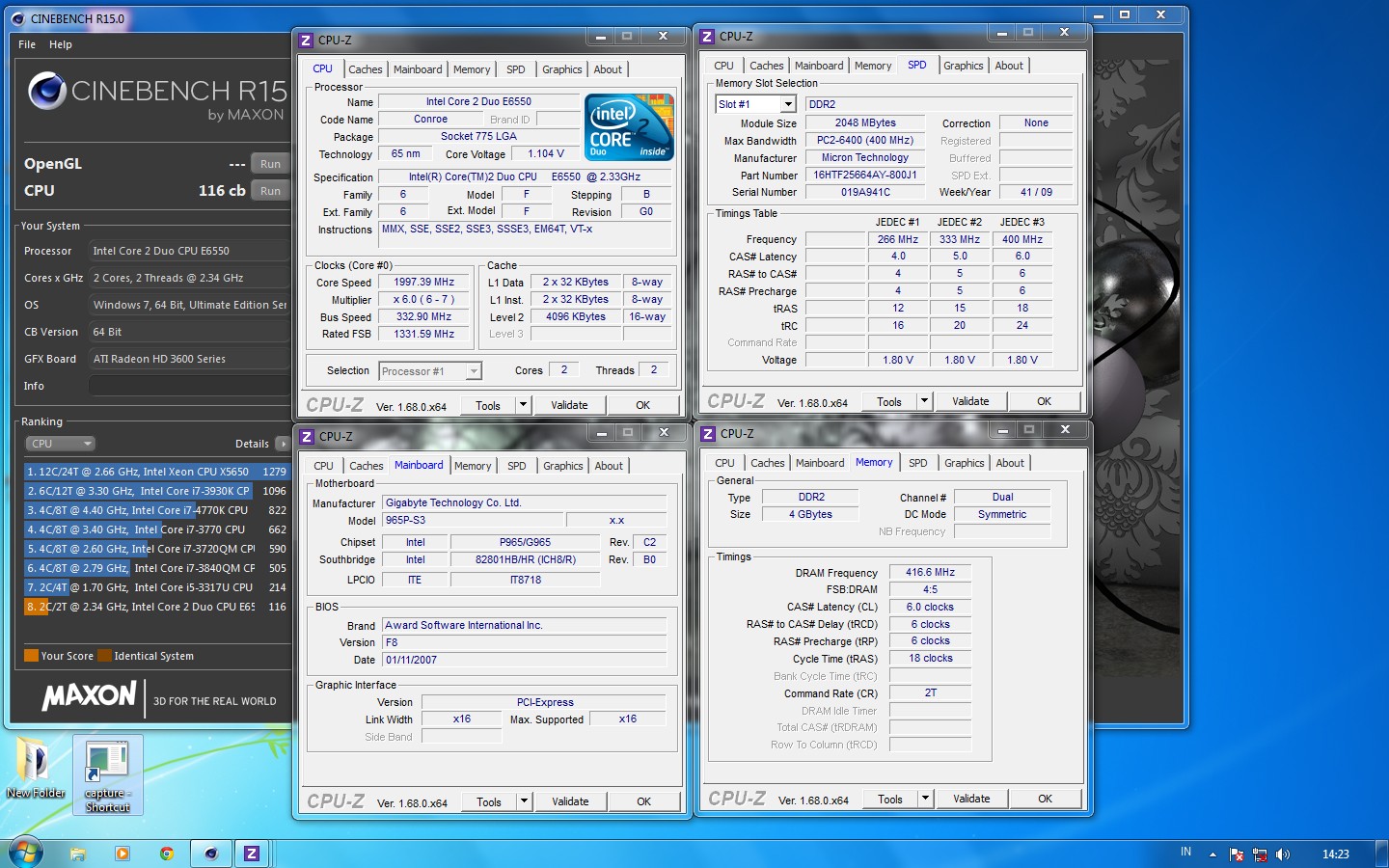The image size is (1389, 868).
Task: Click Validate in CPU-Z CPU window
Action: pyautogui.click(x=569, y=405)
